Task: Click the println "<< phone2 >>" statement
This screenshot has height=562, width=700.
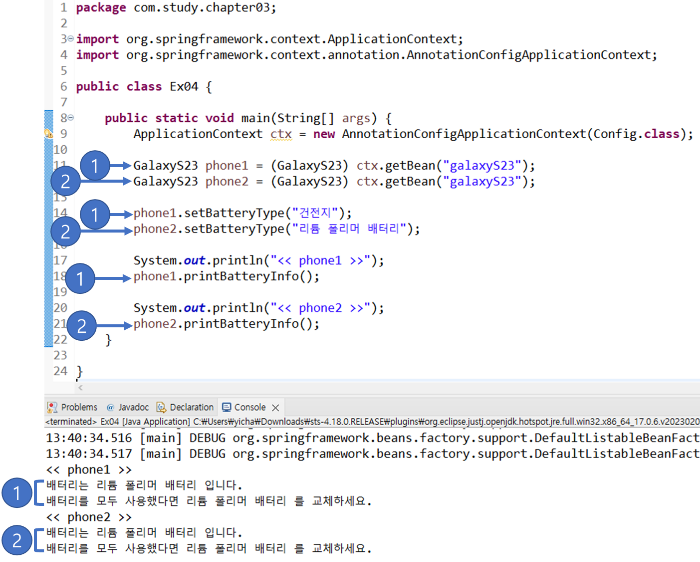Action: coord(258,308)
